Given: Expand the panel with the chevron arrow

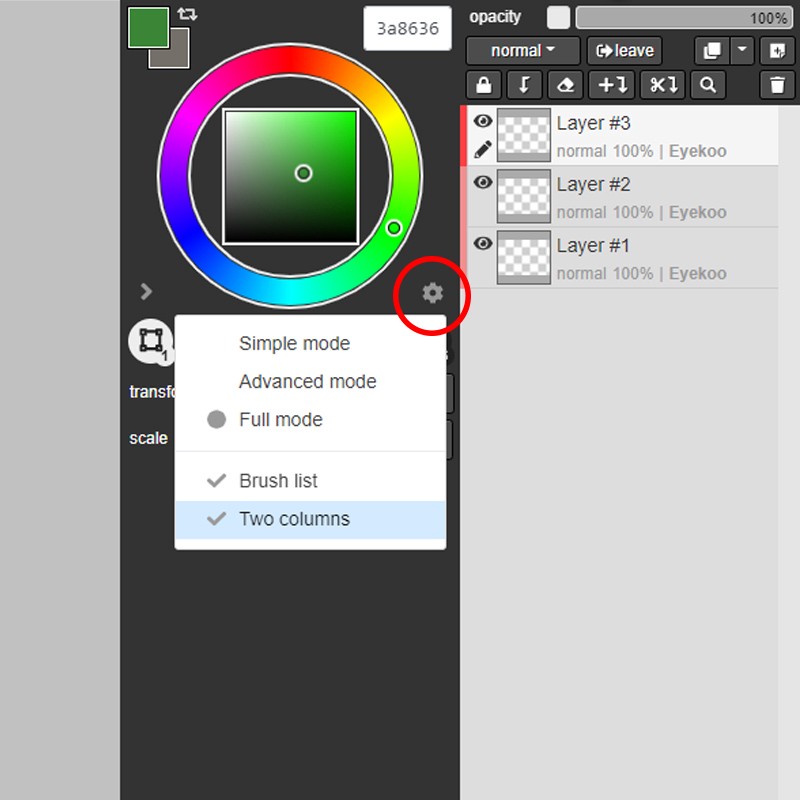Looking at the screenshot, I should point(147,292).
